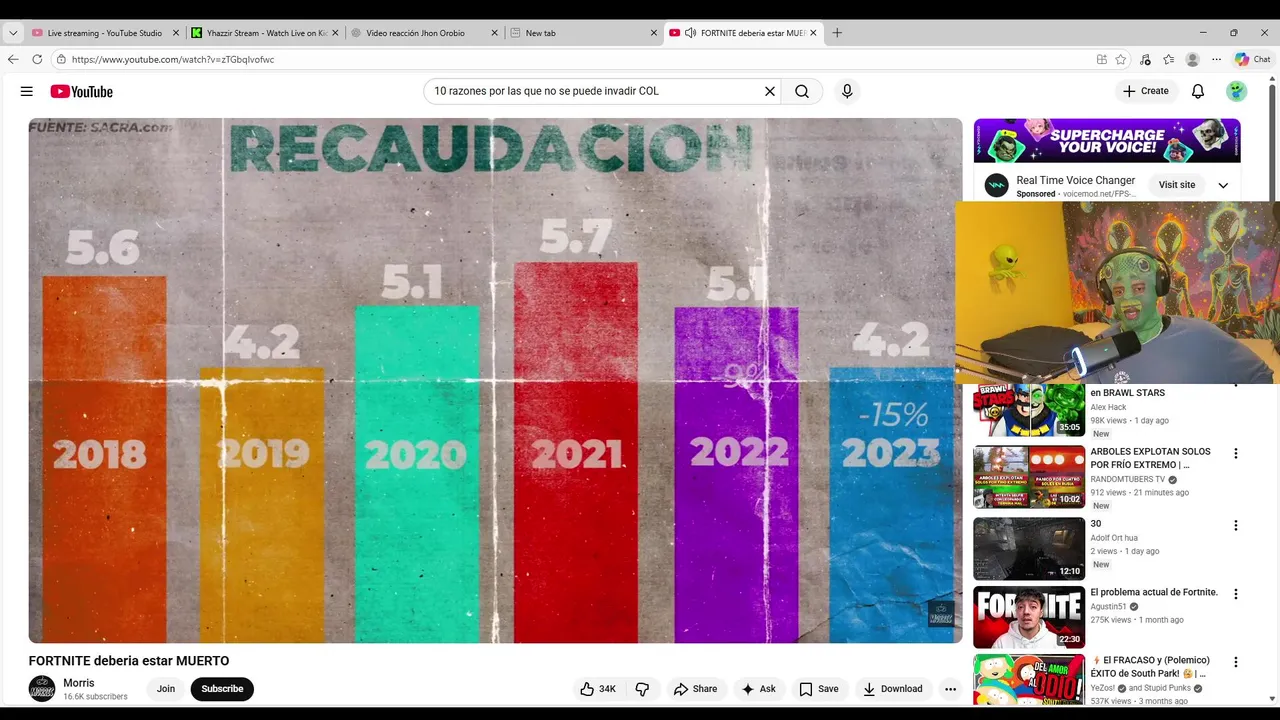Open a new browser tab
This screenshot has width=1280, height=720.
[x=837, y=33]
